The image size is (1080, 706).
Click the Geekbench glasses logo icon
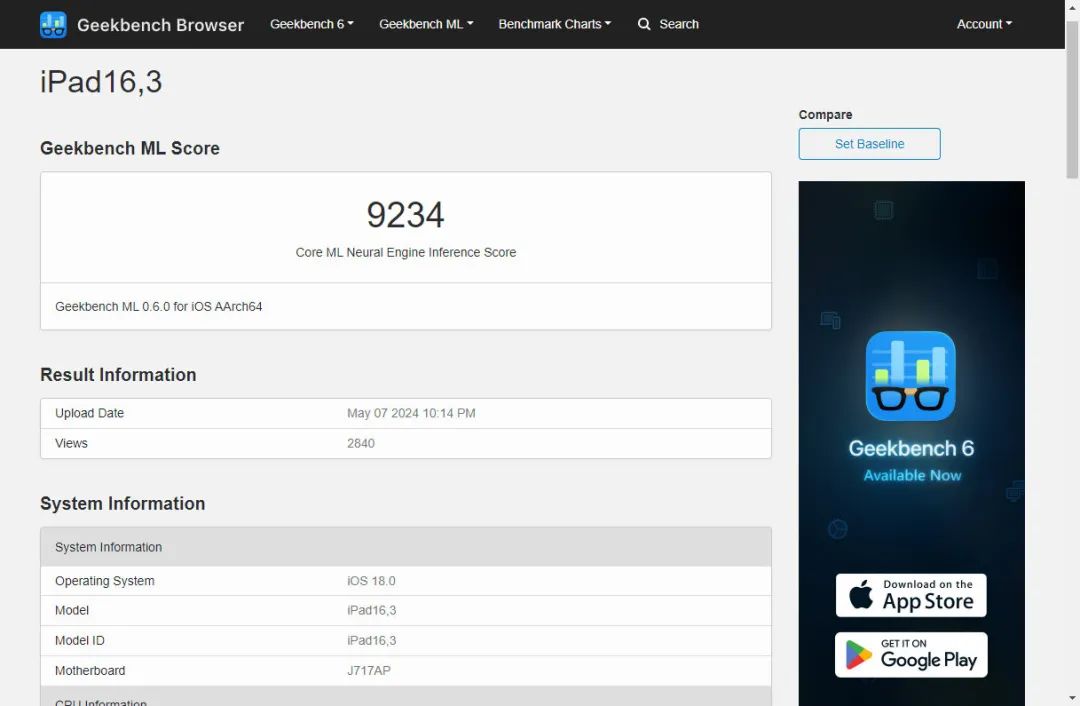click(x=53, y=25)
